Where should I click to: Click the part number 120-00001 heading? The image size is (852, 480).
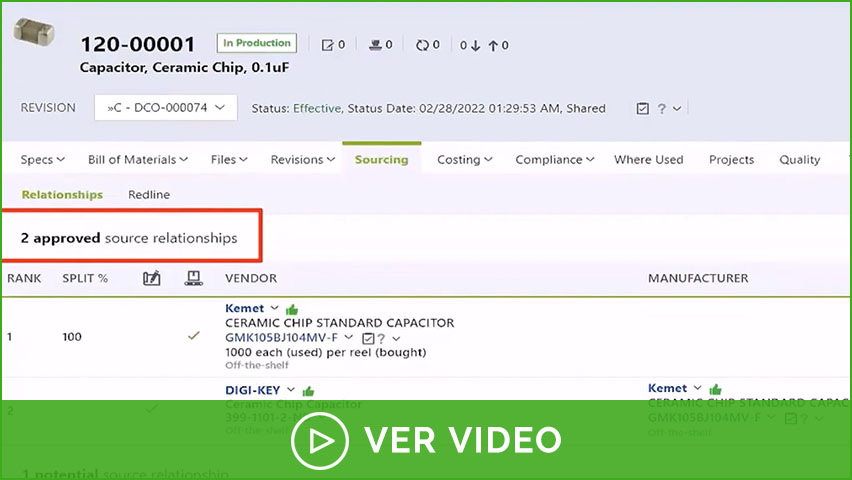click(x=137, y=45)
